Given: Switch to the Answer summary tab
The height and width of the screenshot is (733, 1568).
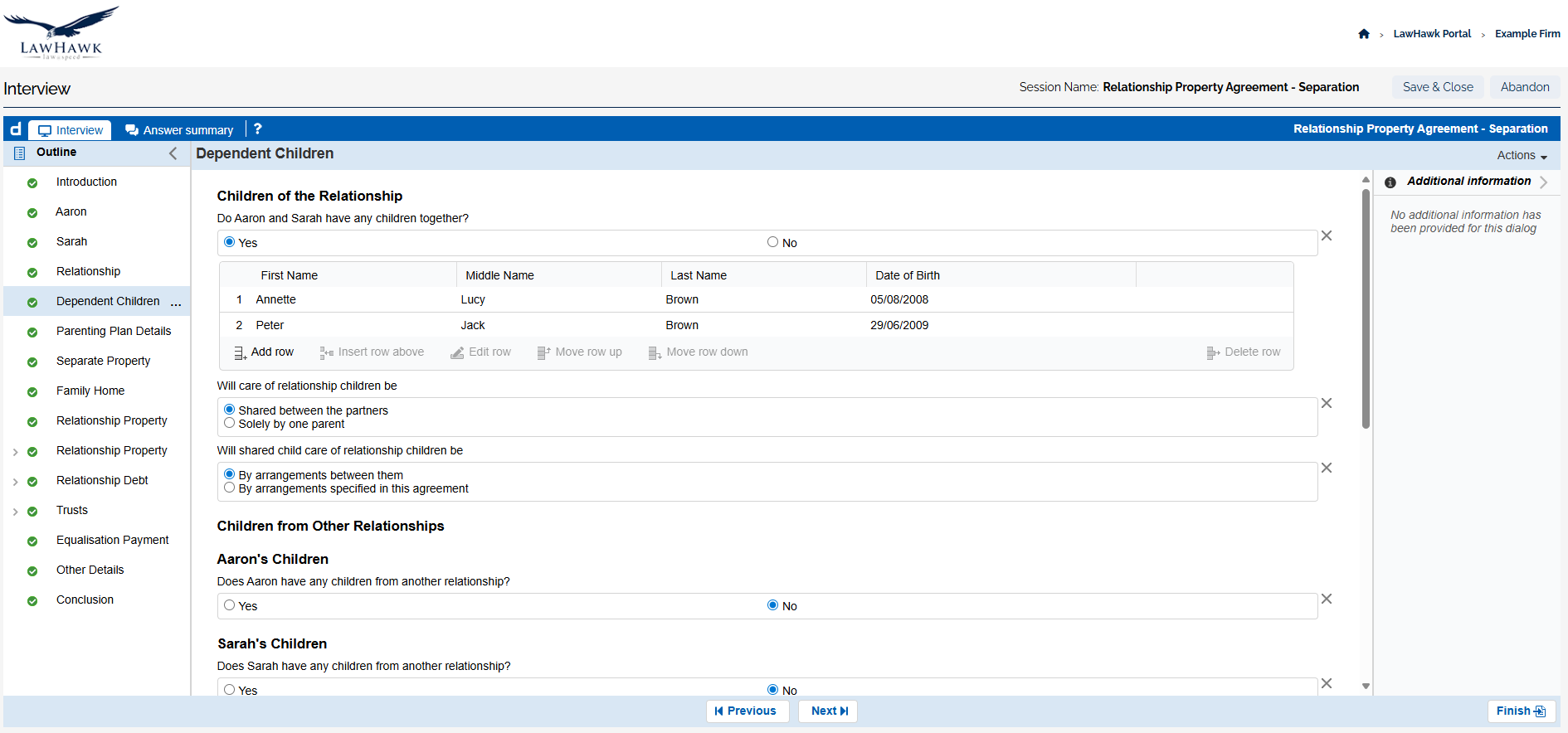Looking at the screenshot, I should point(179,130).
